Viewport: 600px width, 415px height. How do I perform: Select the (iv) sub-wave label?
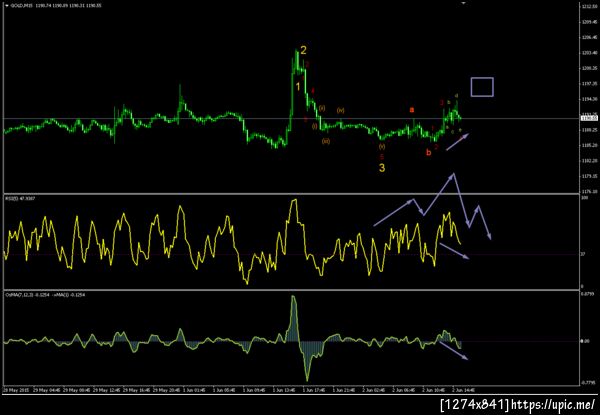point(341,111)
